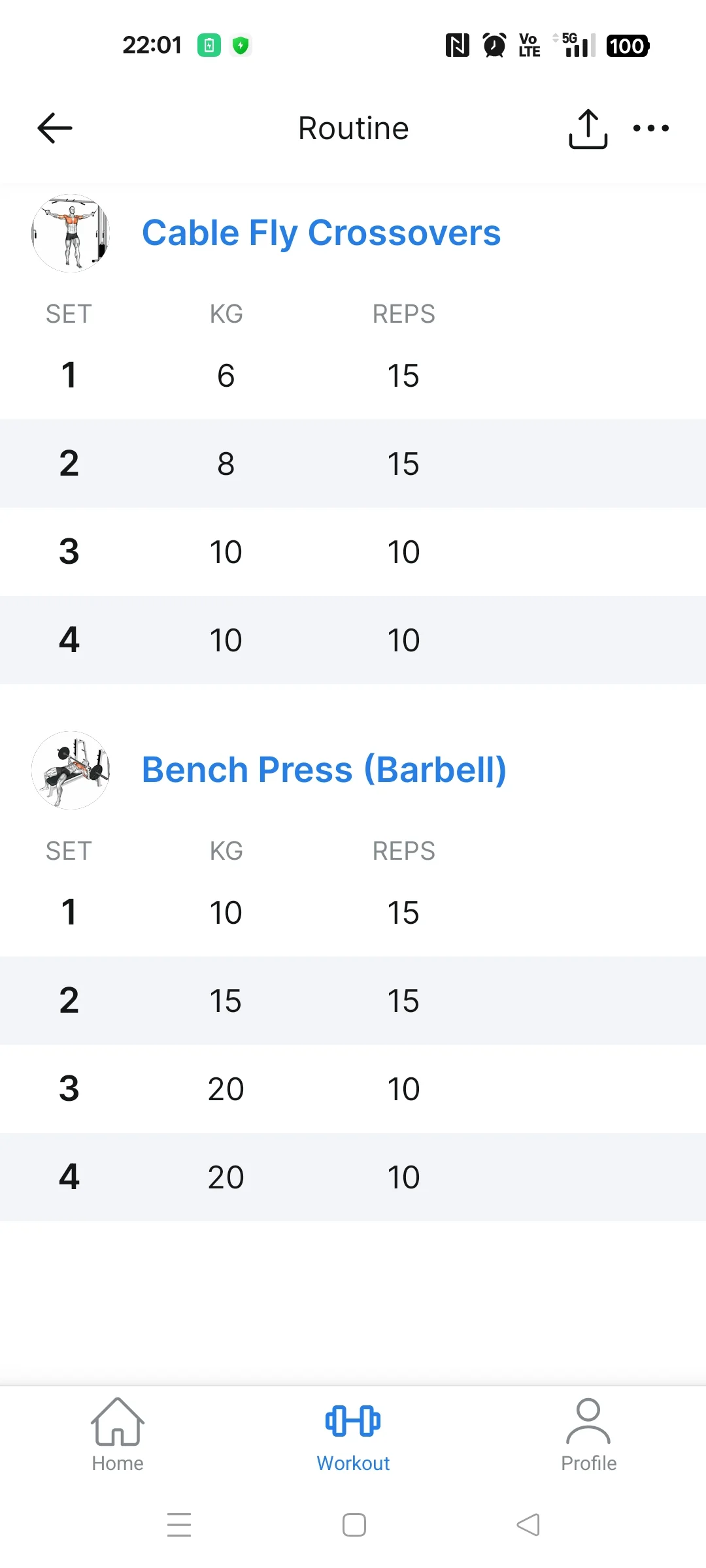The image size is (706, 1568).
Task: Open the Profile tab
Action: [588, 1435]
